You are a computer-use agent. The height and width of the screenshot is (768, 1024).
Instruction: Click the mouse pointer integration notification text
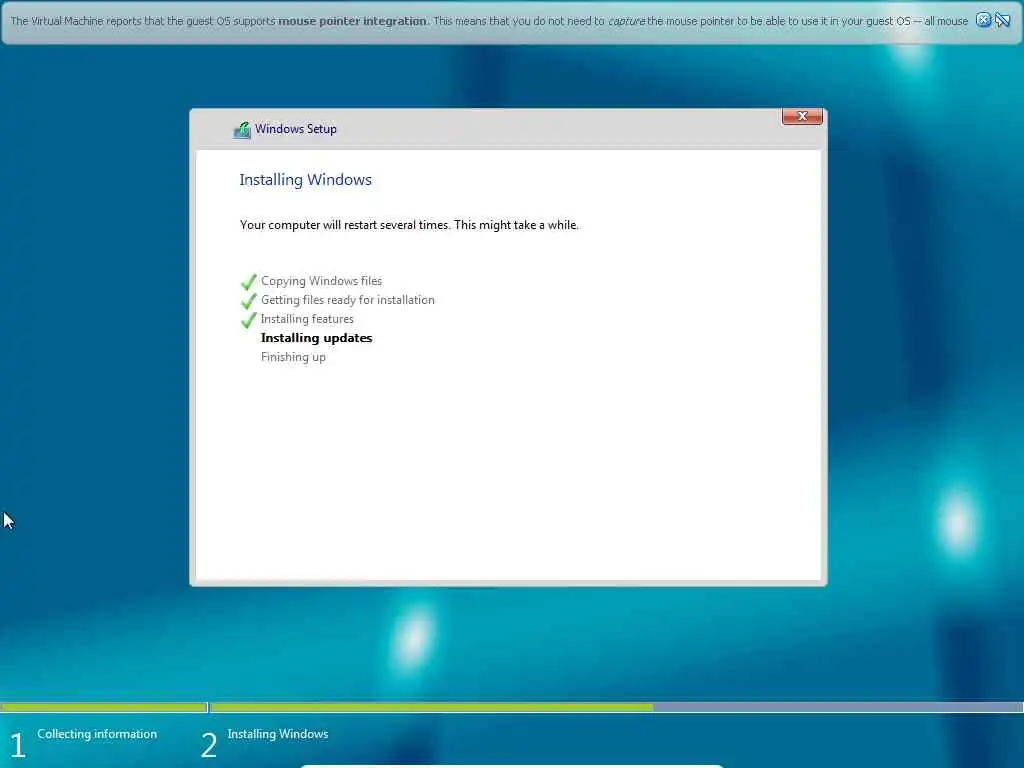tap(489, 21)
